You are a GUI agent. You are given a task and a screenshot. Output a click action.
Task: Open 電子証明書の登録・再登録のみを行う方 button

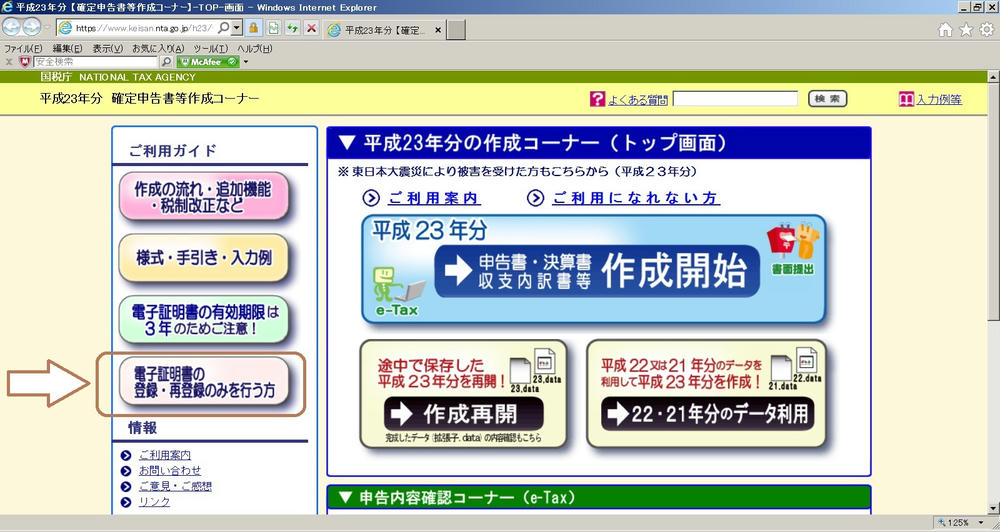pyautogui.click(x=203, y=381)
